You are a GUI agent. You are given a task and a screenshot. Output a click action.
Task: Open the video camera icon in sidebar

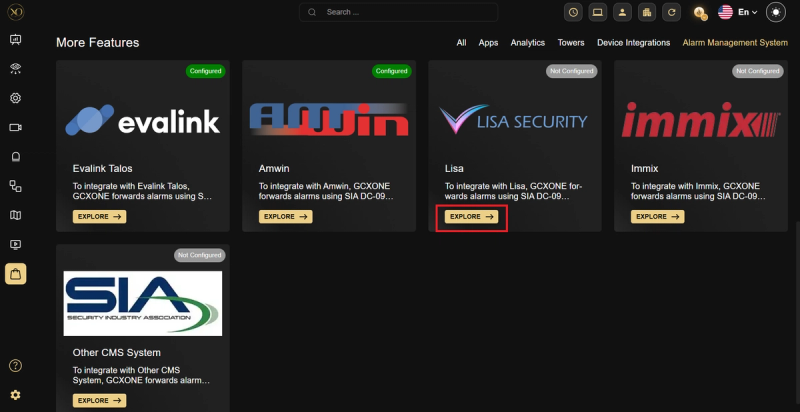click(15, 127)
